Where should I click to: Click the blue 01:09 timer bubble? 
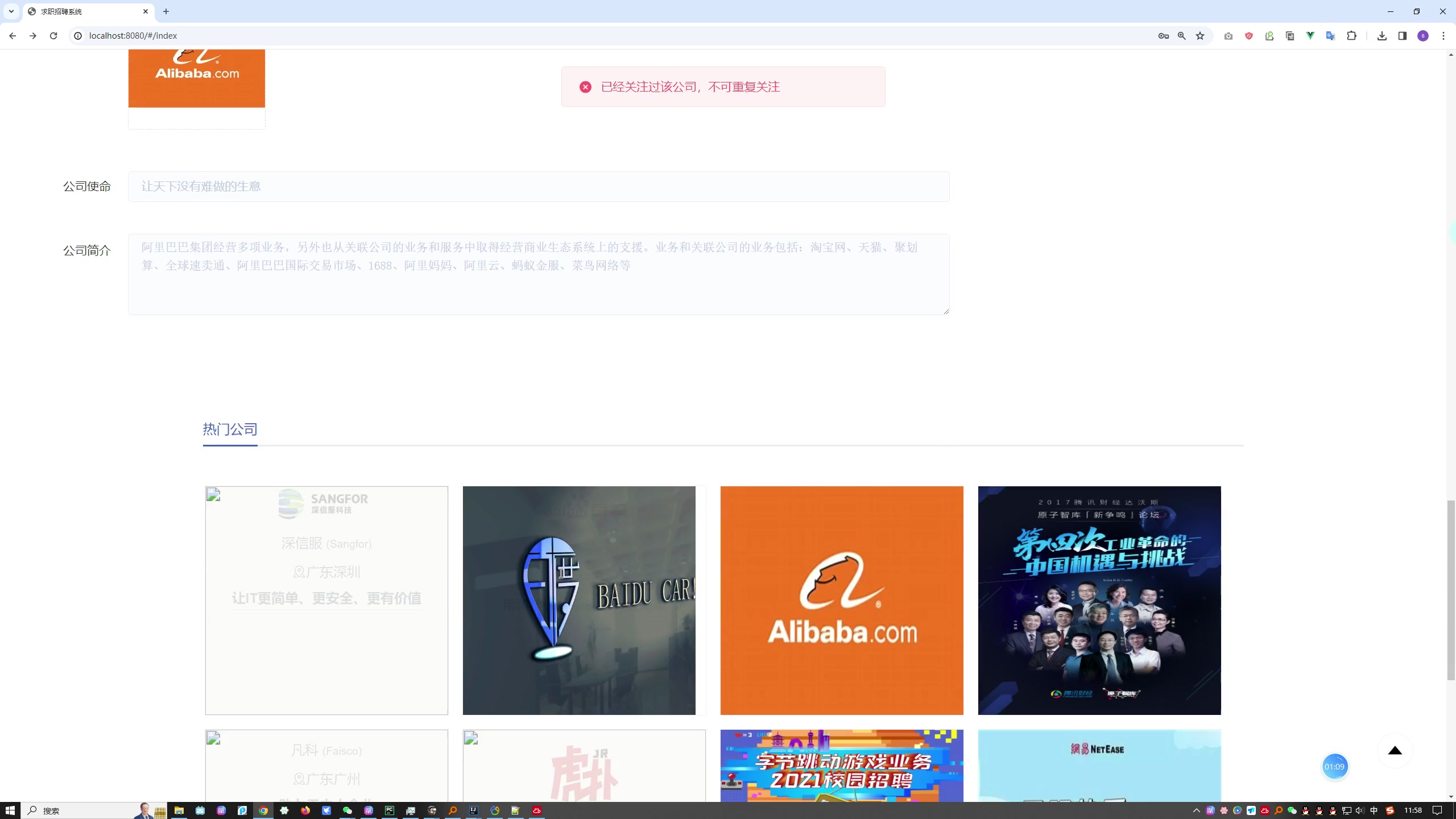(x=1334, y=767)
